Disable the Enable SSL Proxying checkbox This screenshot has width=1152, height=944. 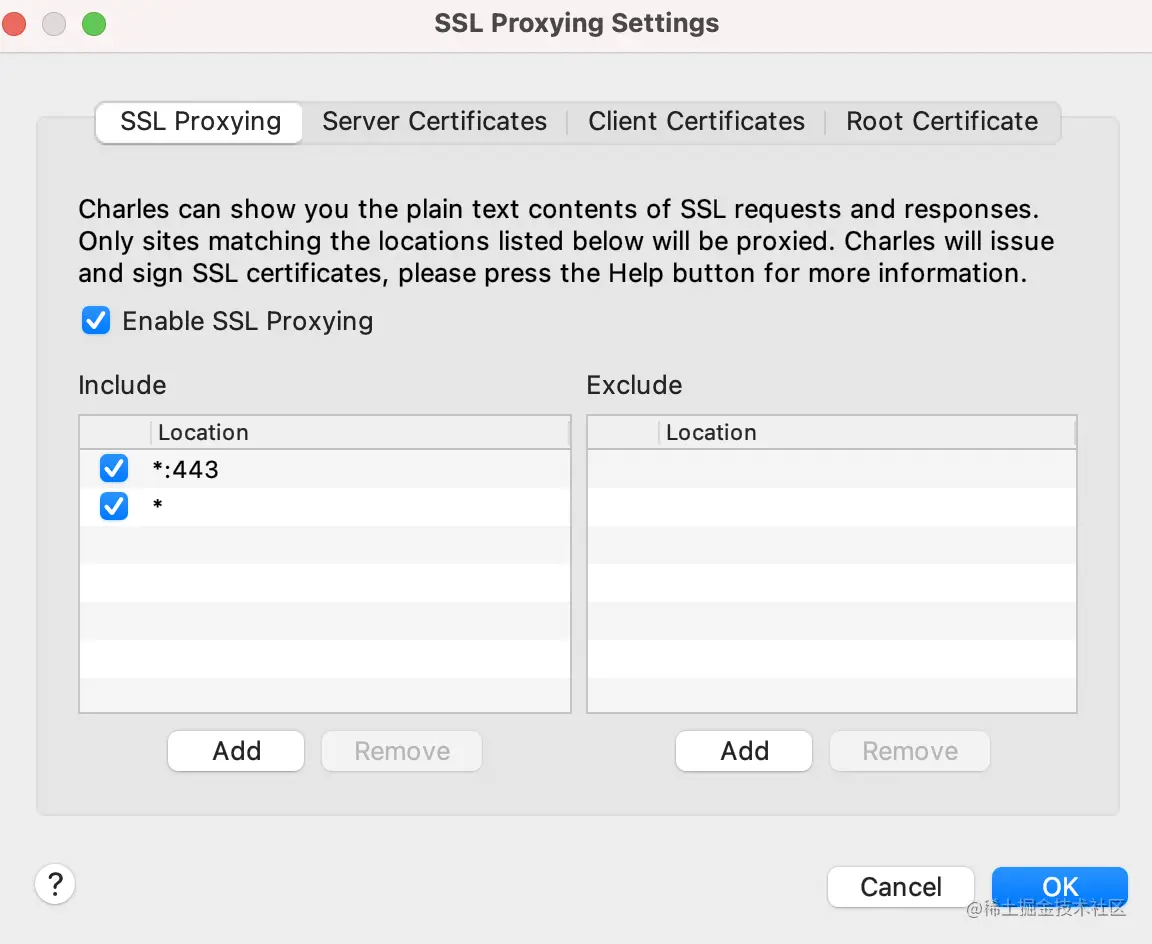[x=96, y=321]
